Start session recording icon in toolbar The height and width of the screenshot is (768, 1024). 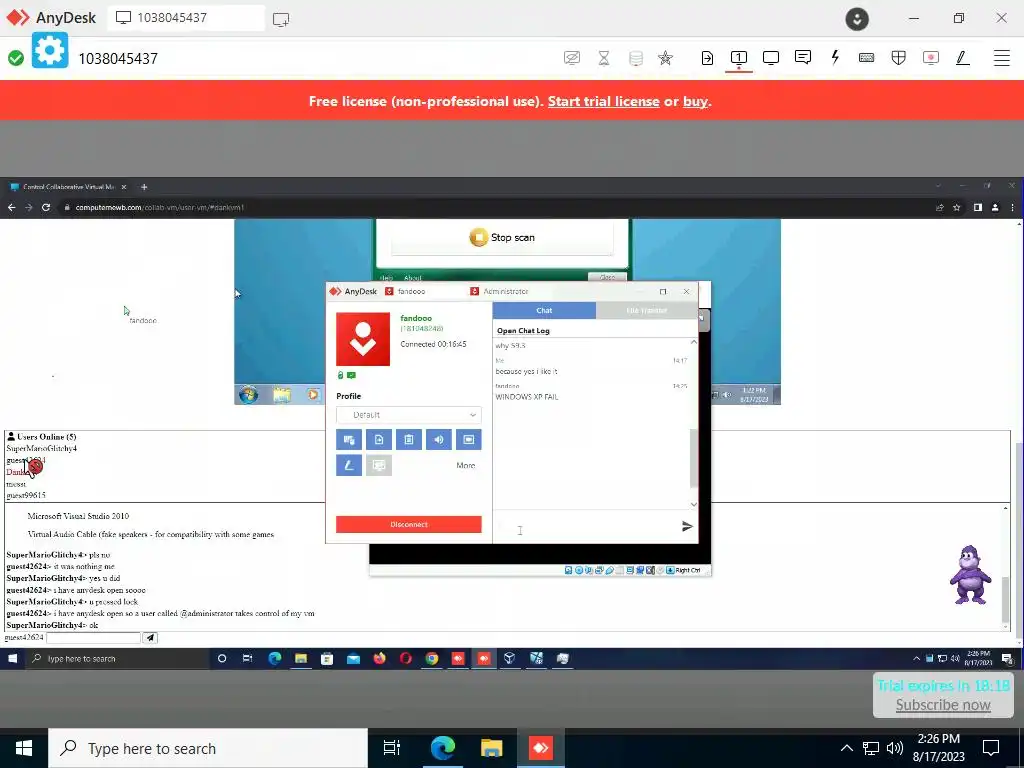pos(931,58)
